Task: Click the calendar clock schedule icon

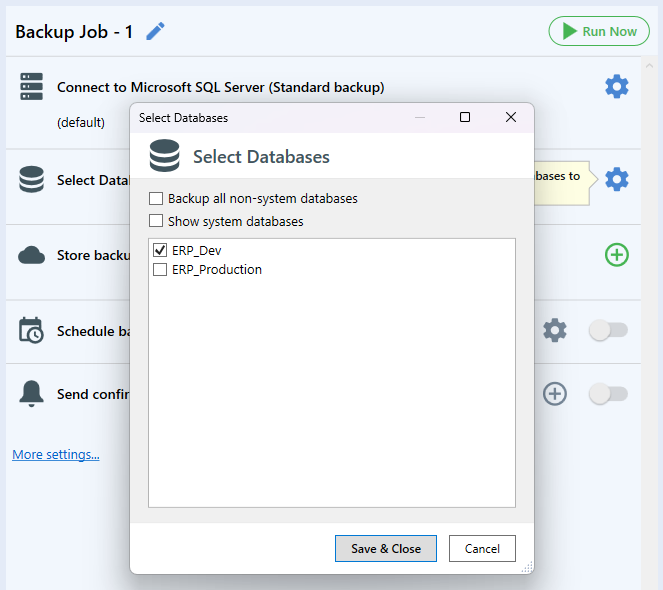Action: [x=31, y=330]
